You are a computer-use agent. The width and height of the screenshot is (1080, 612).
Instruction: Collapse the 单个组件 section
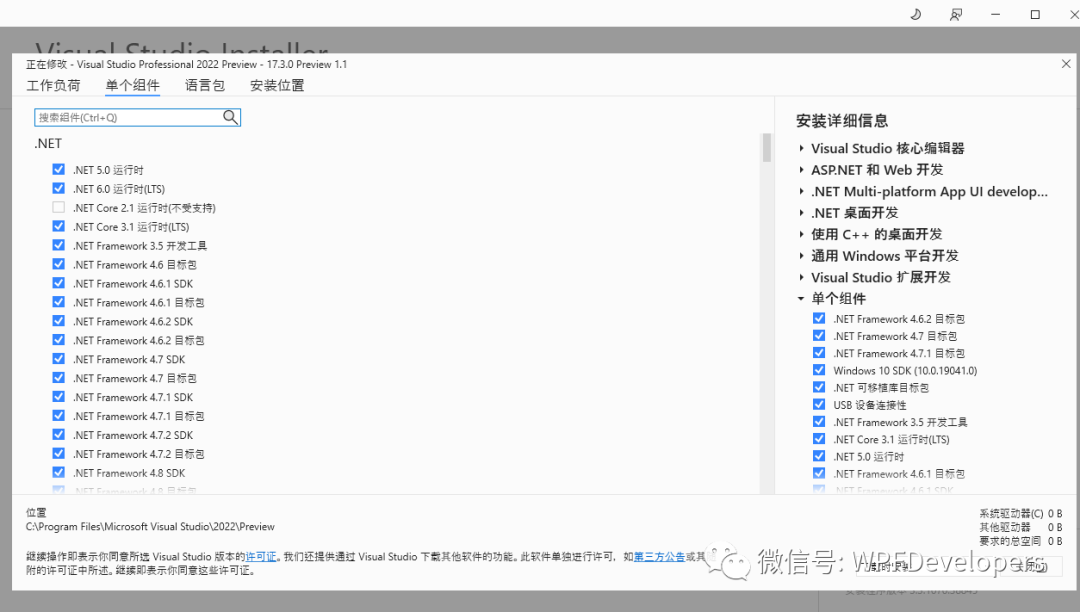801,299
